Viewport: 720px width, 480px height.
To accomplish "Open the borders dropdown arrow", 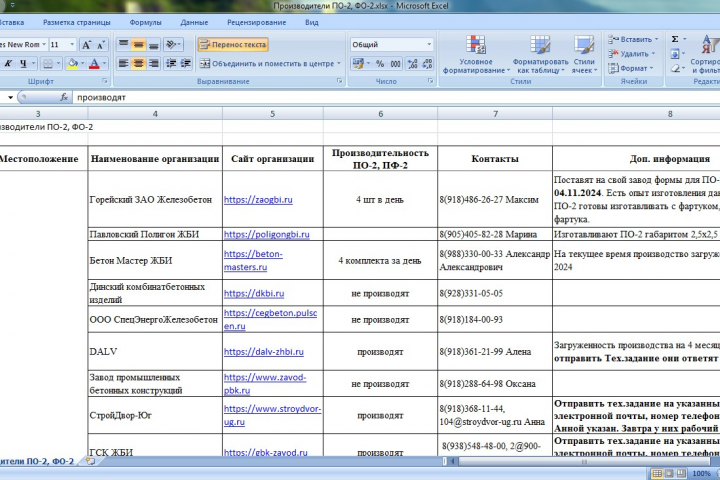I will 58,63.
